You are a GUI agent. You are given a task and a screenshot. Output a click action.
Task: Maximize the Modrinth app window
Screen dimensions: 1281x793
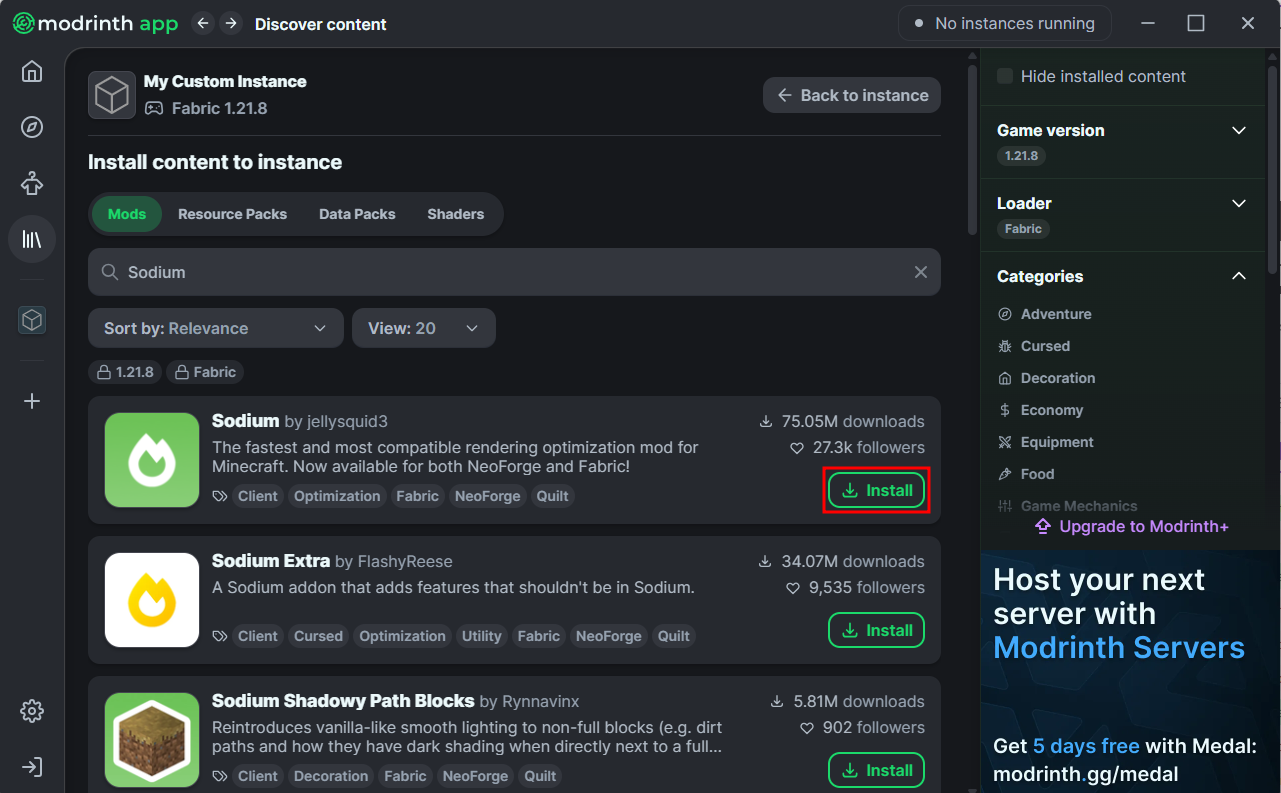[x=1196, y=23]
